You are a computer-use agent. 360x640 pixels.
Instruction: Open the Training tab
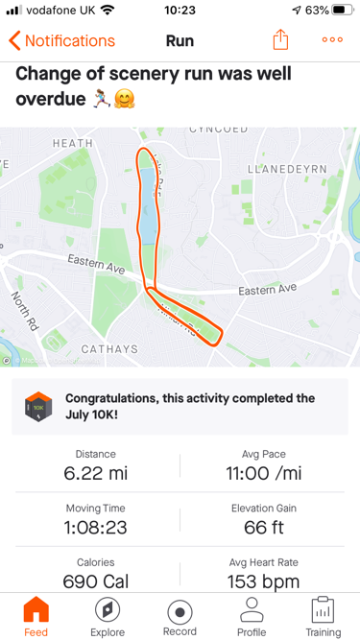pos(323,617)
